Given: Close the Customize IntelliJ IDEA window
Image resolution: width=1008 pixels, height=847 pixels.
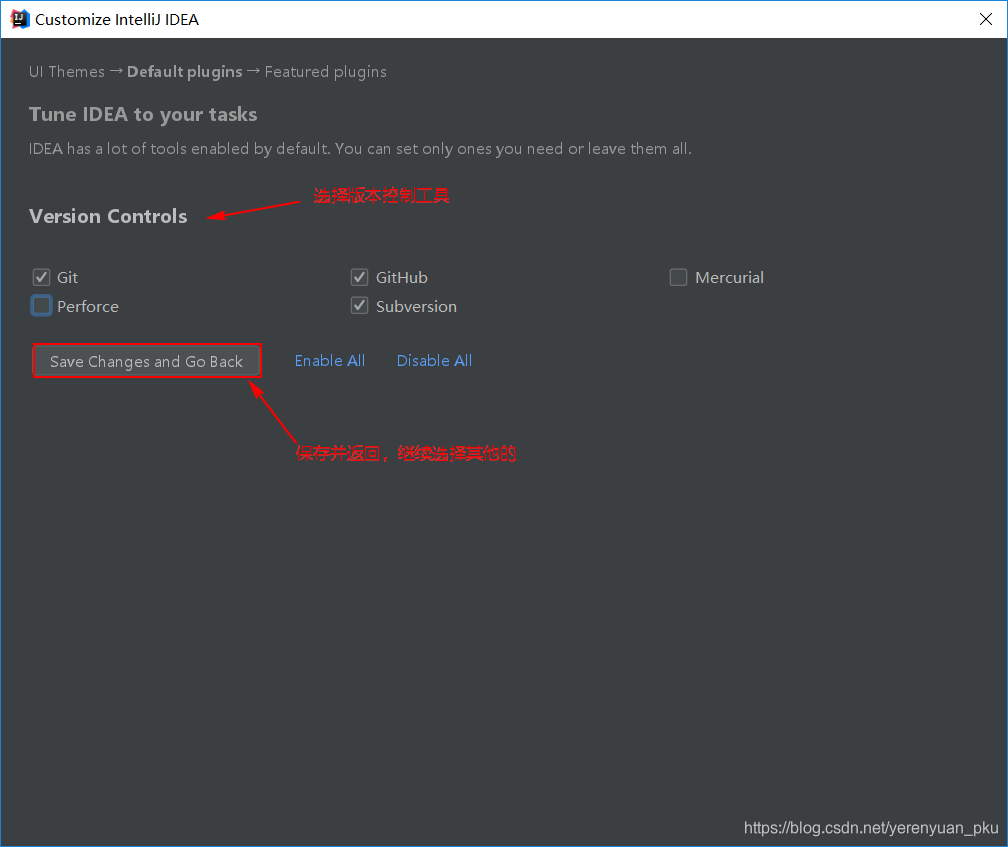Looking at the screenshot, I should [x=986, y=19].
